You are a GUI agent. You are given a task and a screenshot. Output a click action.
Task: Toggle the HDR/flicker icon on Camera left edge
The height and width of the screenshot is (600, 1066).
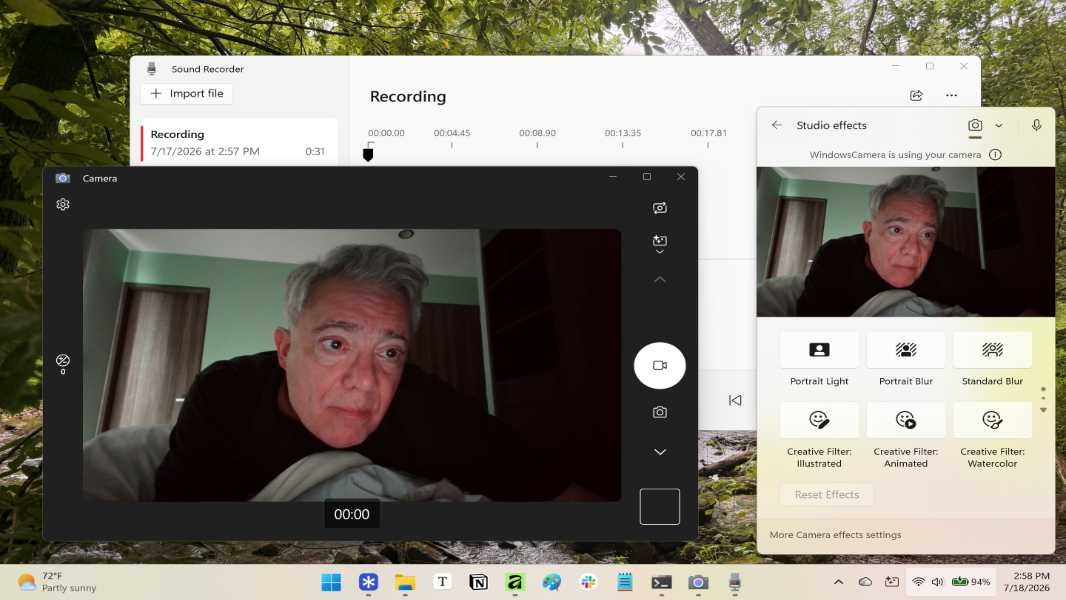click(x=63, y=363)
